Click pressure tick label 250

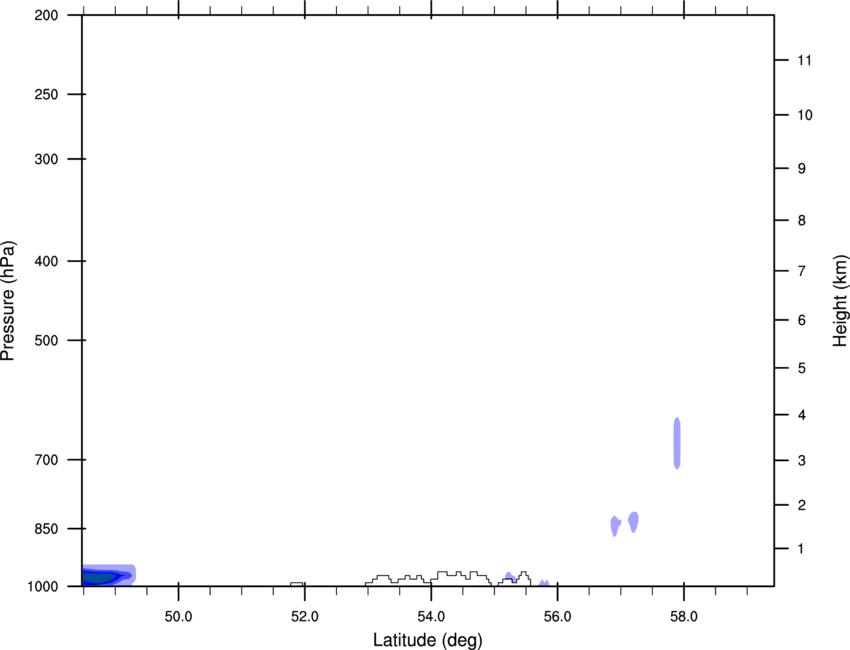pos(46,94)
